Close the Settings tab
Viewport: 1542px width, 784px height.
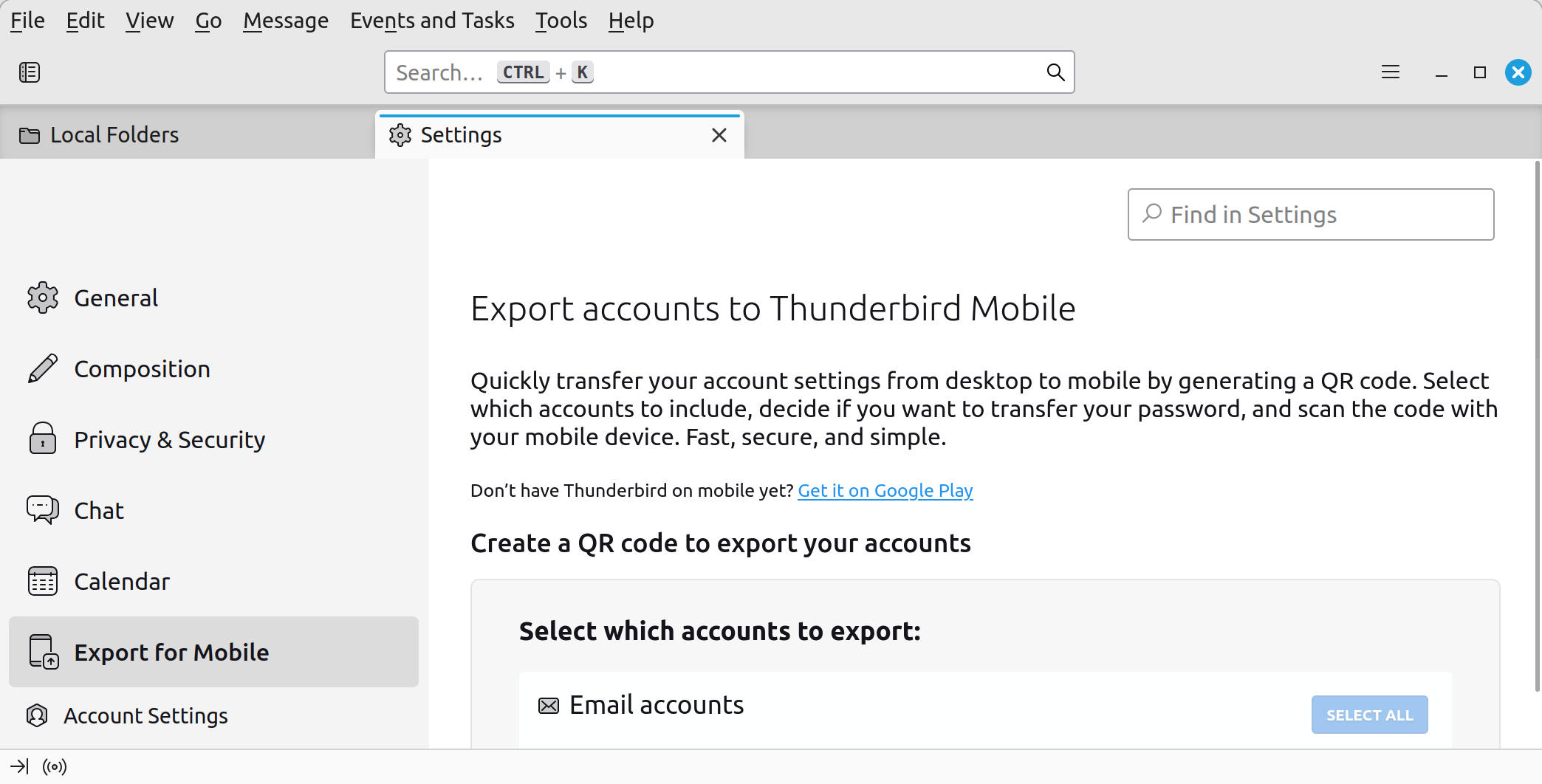coord(719,135)
